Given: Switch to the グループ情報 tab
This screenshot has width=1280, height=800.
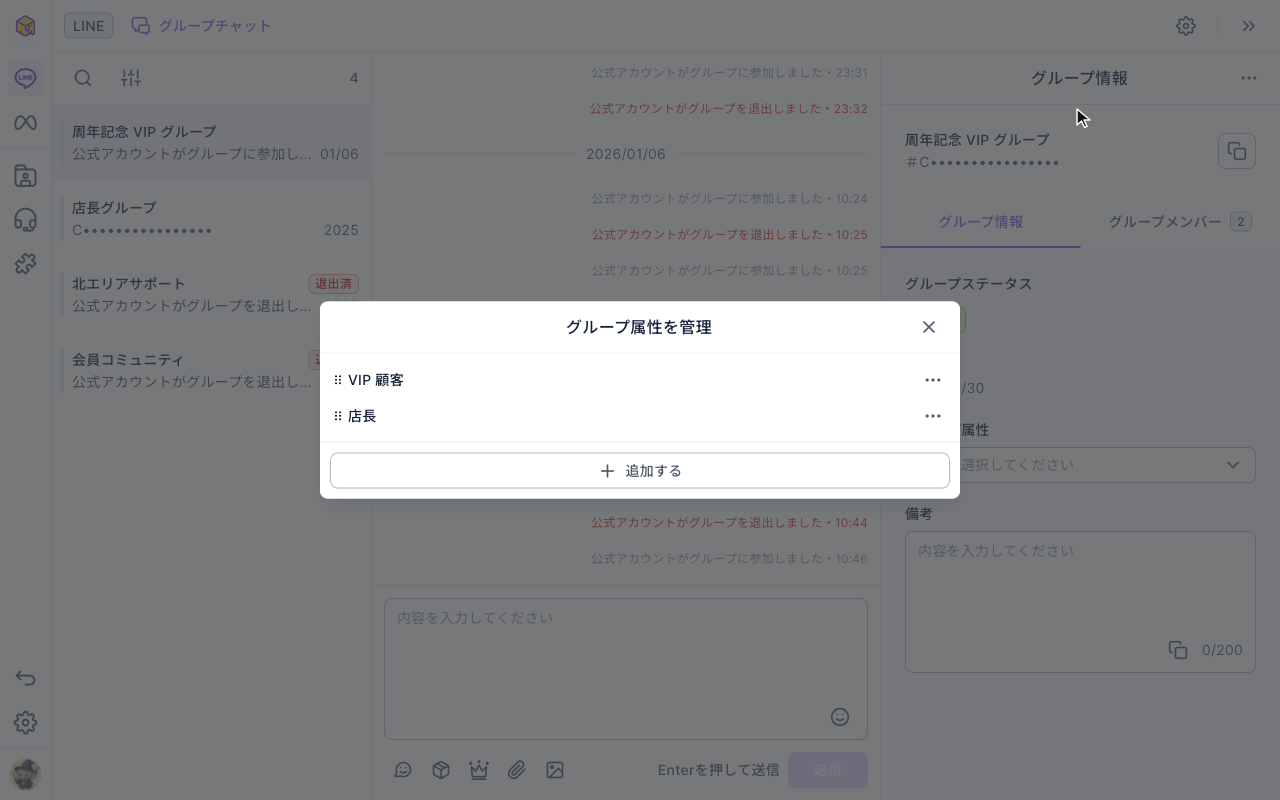Looking at the screenshot, I should [980, 222].
